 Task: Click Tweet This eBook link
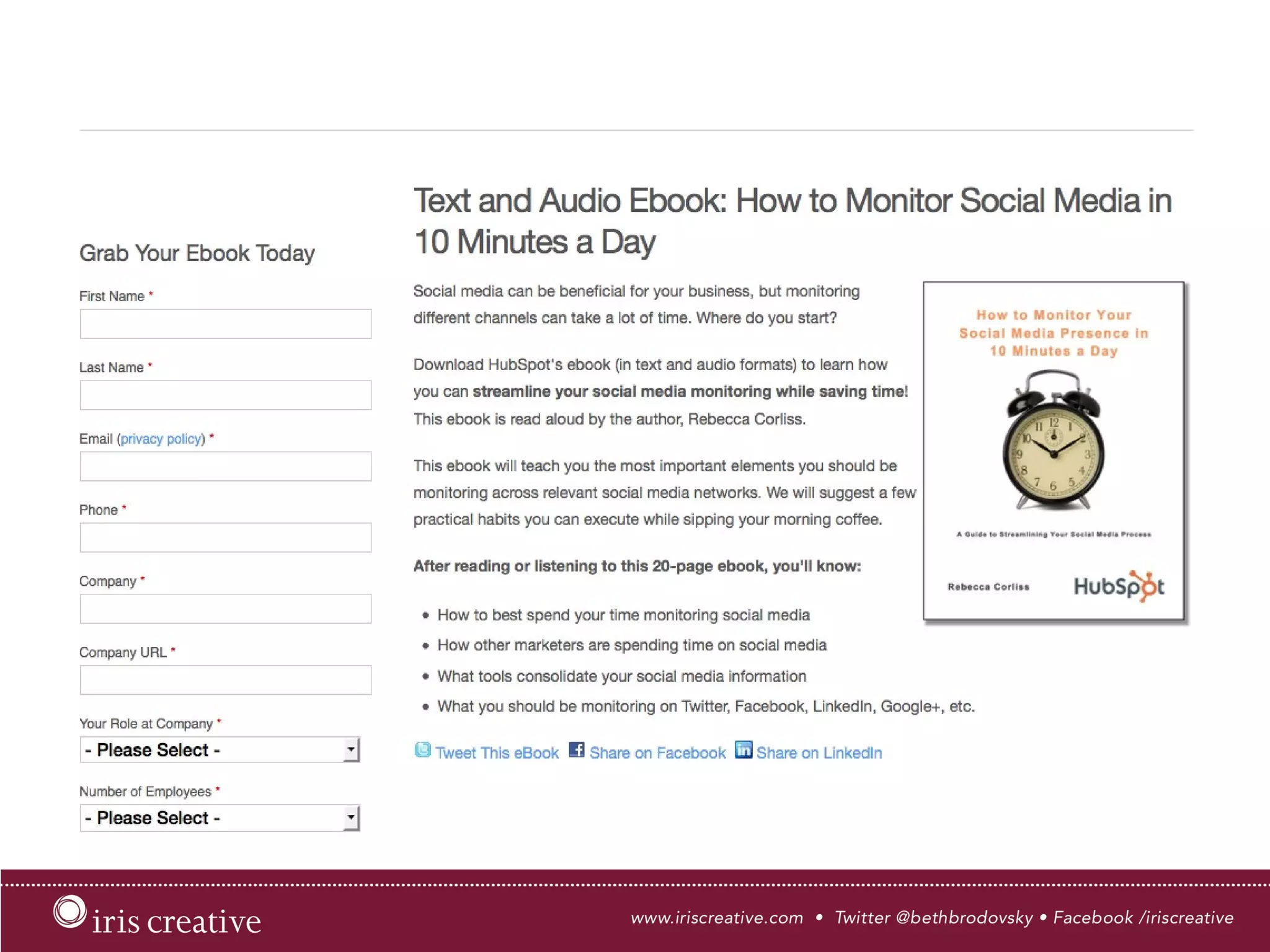pos(497,753)
